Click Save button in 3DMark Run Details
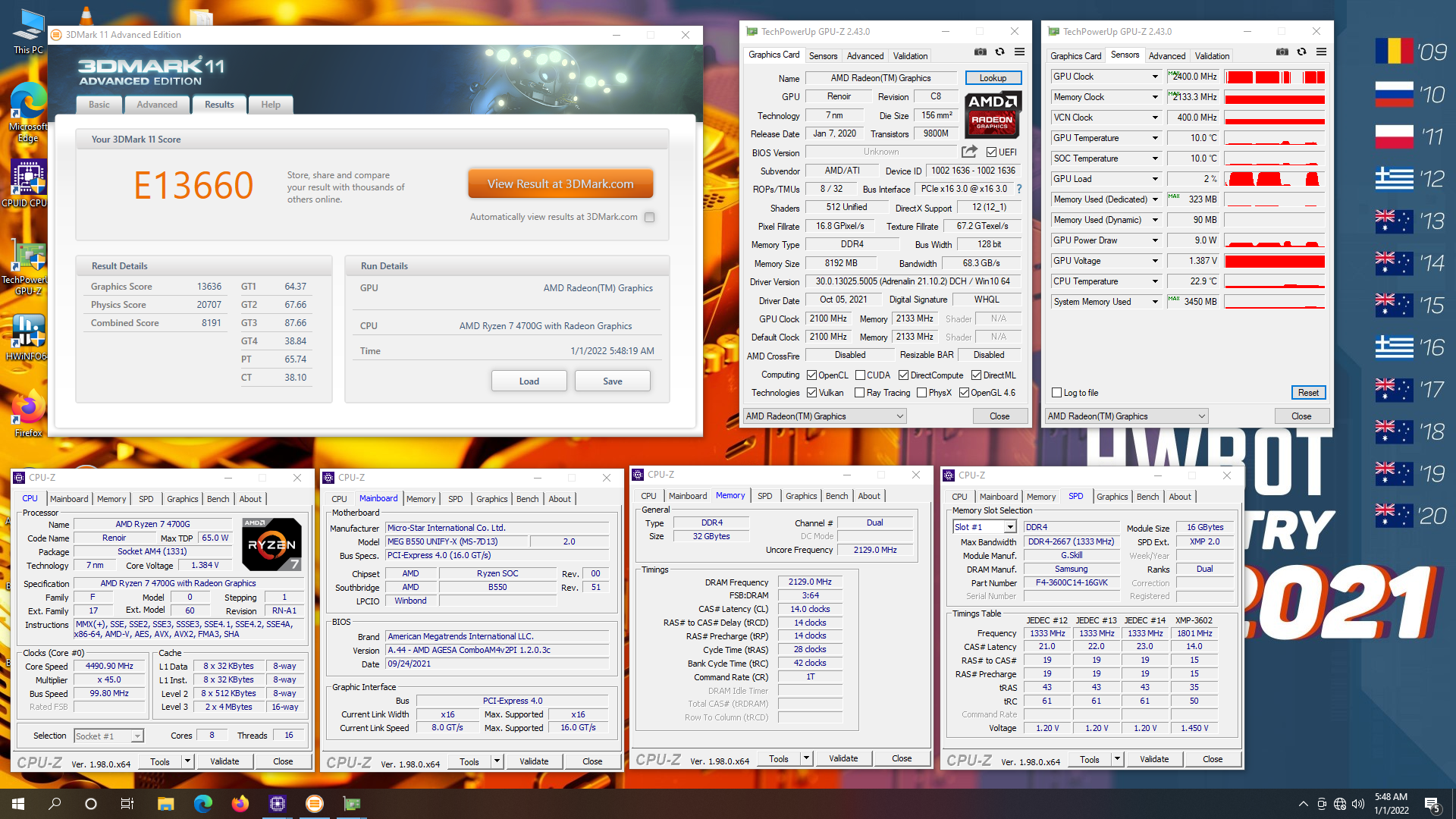This screenshot has width=1456, height=819. 613,381
